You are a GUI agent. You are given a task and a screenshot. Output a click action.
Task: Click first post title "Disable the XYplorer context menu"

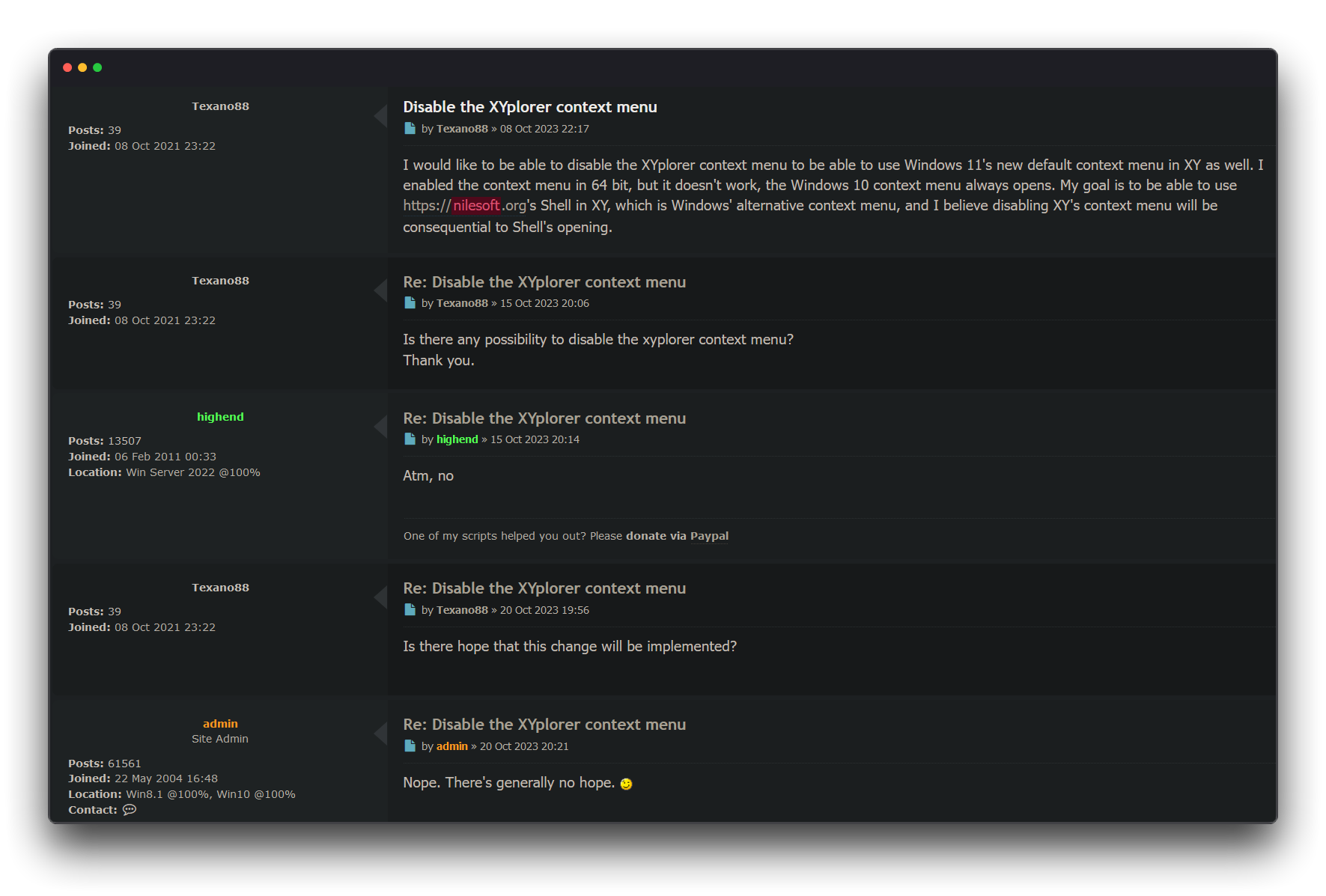(x=529, y=107)
